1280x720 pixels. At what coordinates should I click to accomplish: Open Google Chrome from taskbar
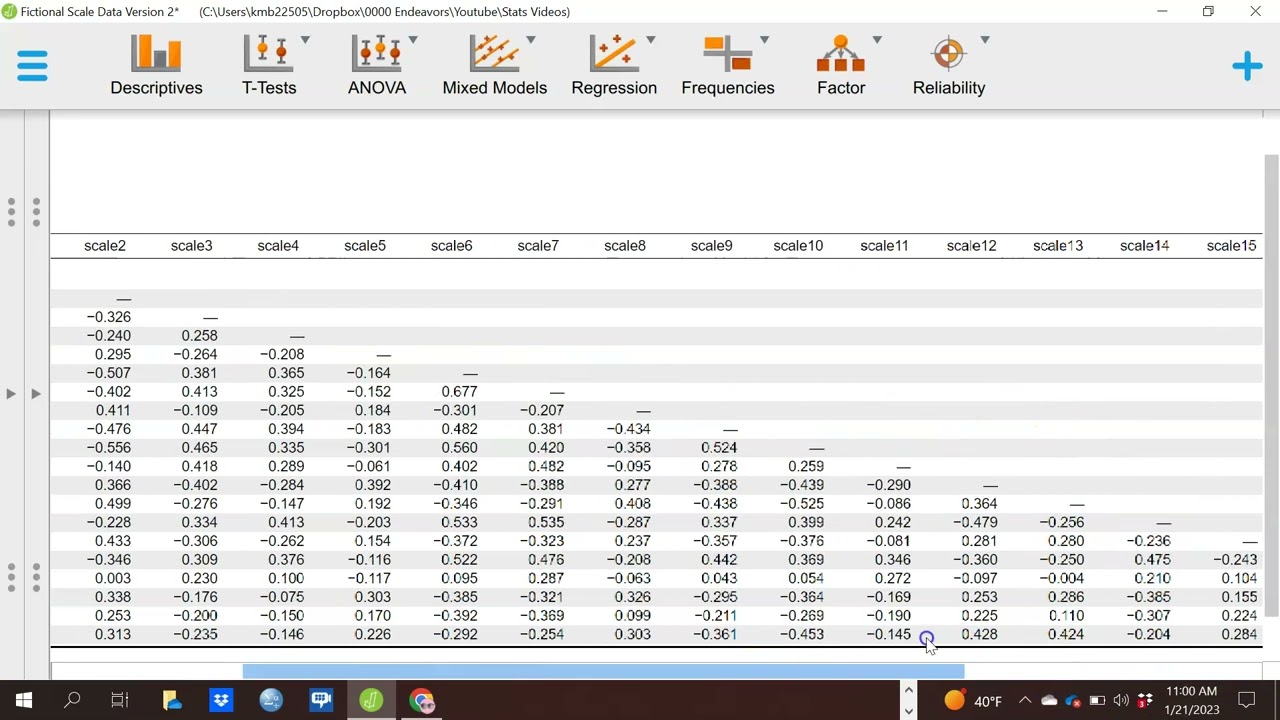click(x=421, y=700)
